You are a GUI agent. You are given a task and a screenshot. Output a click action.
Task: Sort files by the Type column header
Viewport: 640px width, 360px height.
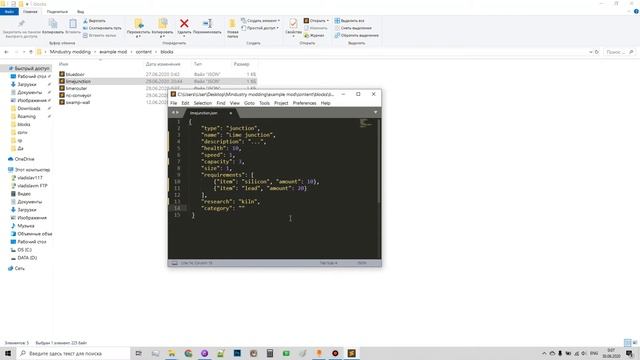(198, 64)
